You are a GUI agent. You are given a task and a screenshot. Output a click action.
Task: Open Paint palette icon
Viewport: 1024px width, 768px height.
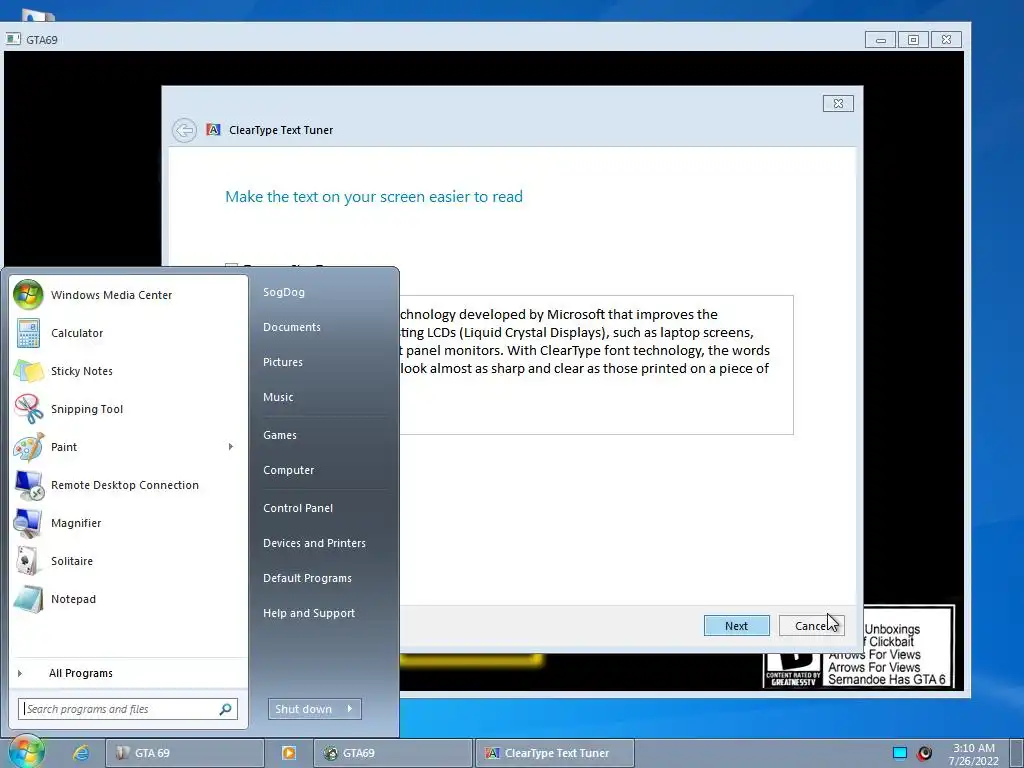[x=28, y=447]
